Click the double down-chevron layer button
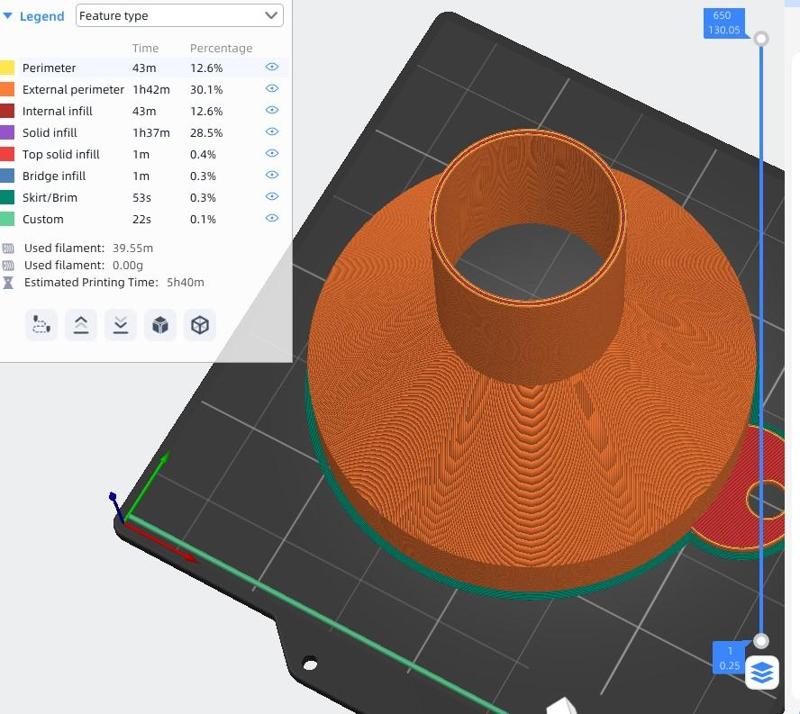The width and height of the screenshot is (800, 714). (x=120, y=325)
